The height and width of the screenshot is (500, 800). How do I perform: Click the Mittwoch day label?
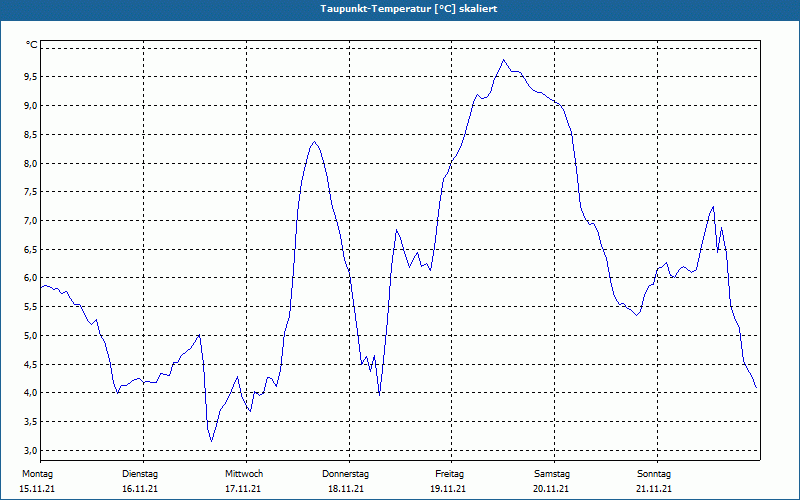(x=244, y=474)
